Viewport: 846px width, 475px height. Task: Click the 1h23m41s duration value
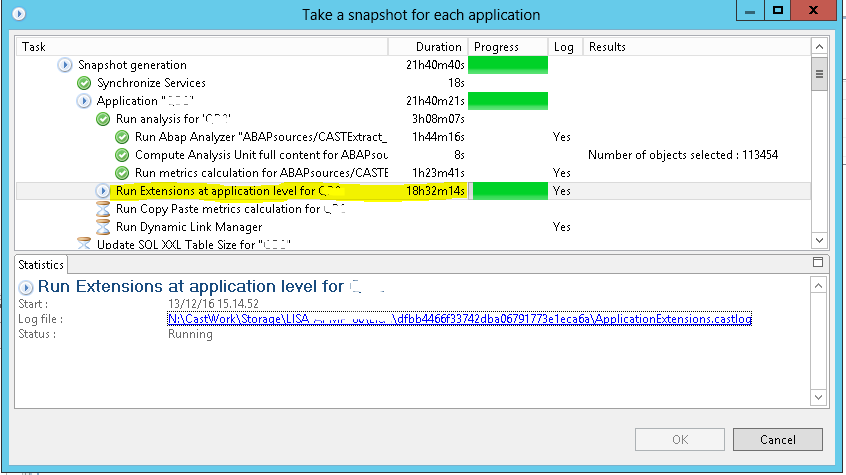coord(438,173)
